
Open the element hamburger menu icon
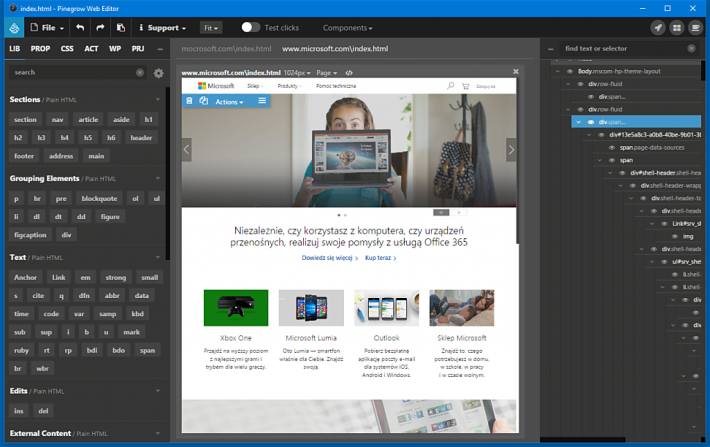(262, 101)
